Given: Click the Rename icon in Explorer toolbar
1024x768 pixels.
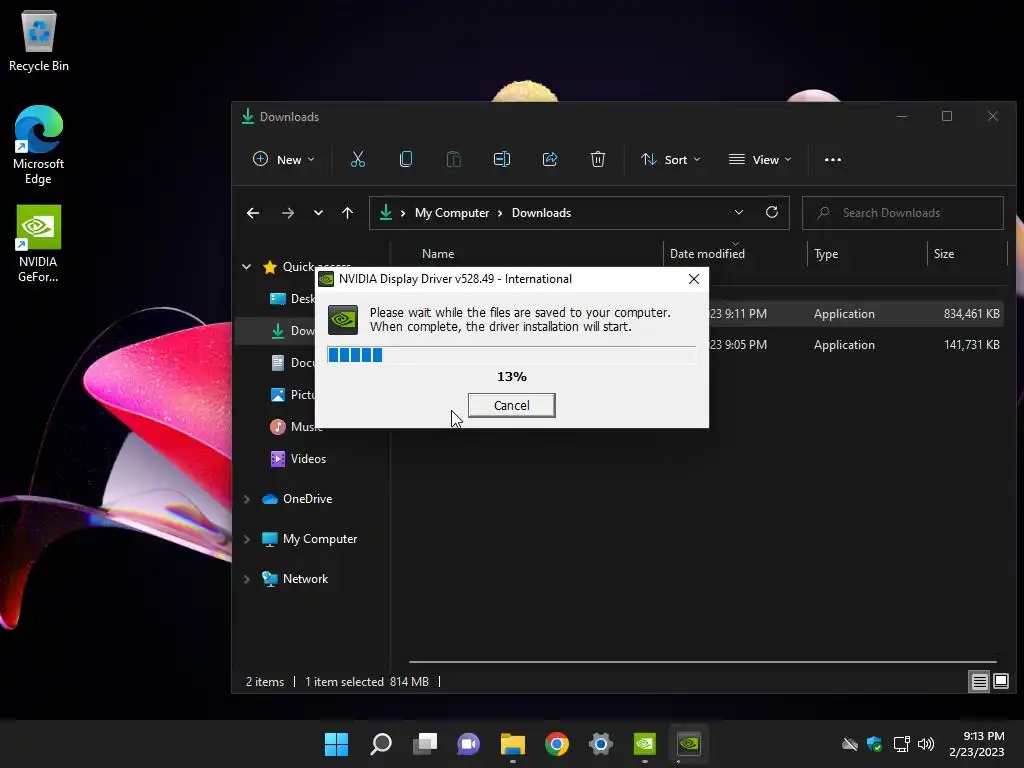Looking at the screenshot, I should tap(502, 159).
